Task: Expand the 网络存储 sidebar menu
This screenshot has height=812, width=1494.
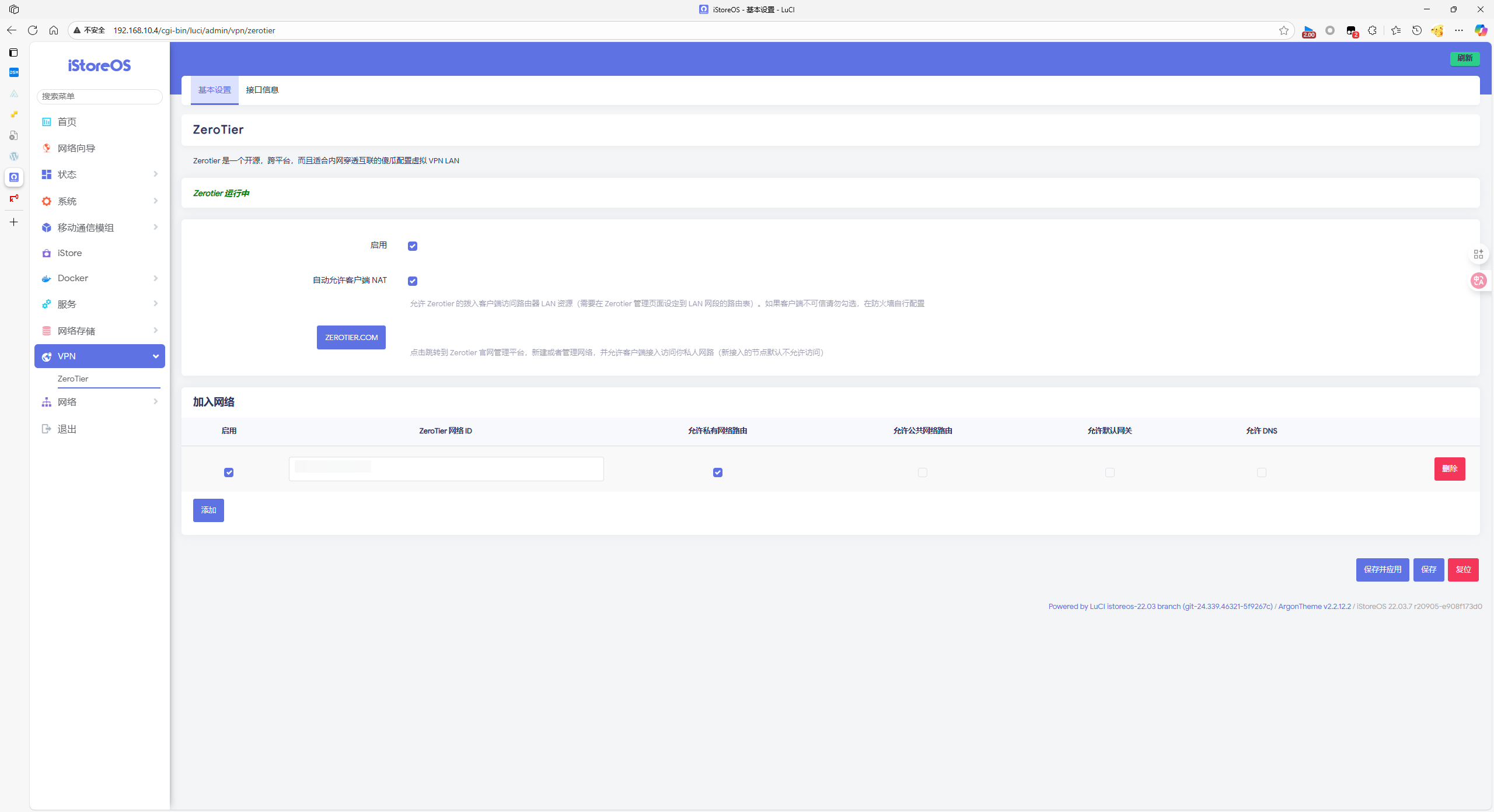Action: [100, 331]
